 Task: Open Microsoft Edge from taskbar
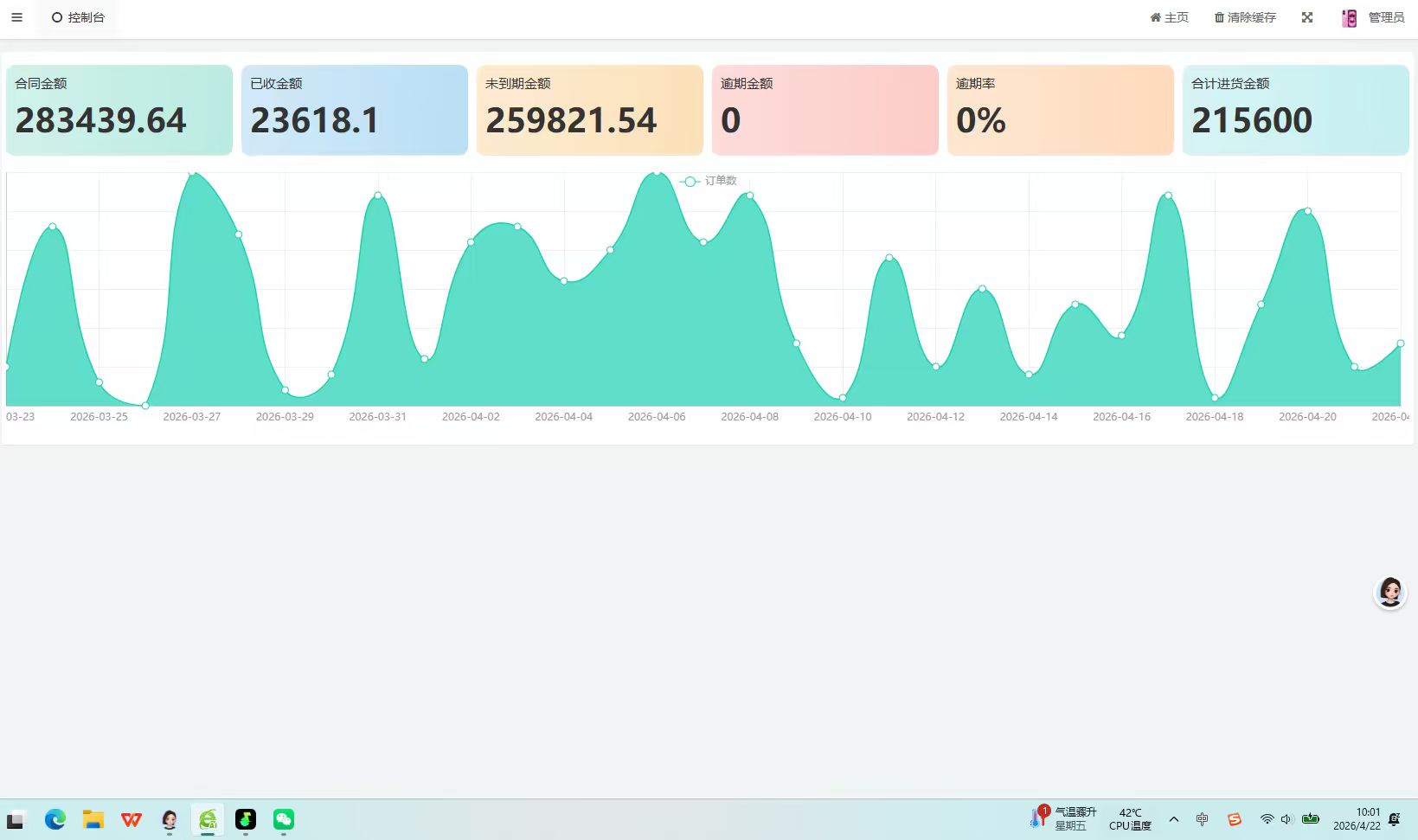55,819
